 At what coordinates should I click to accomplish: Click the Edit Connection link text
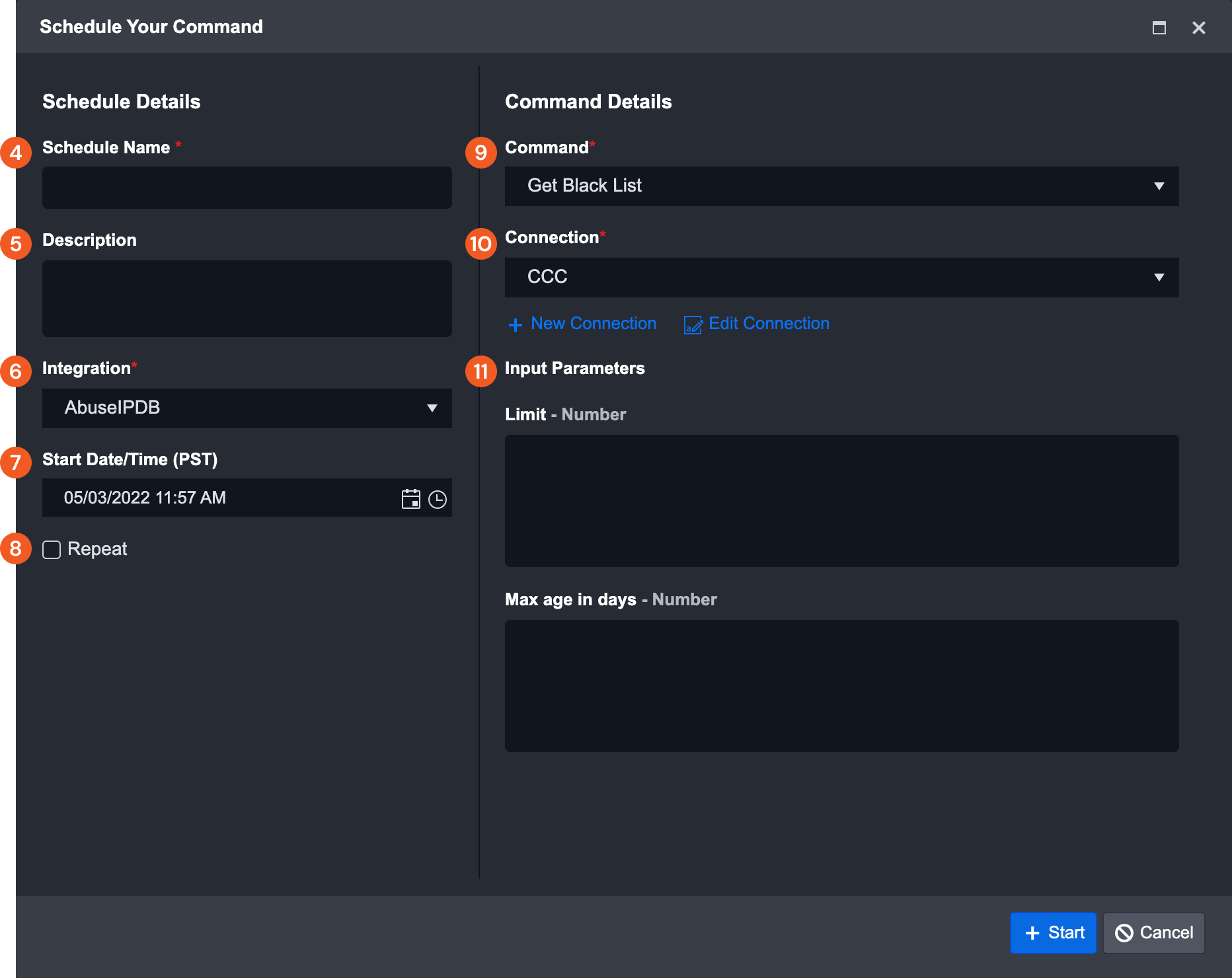768,324
